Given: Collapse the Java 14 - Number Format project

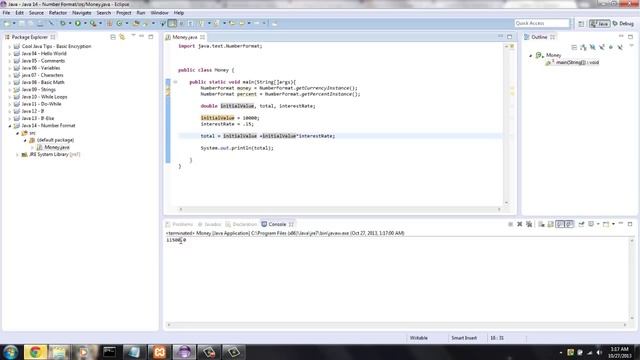Looking at the screenshot, I should [x=9, y=126].
